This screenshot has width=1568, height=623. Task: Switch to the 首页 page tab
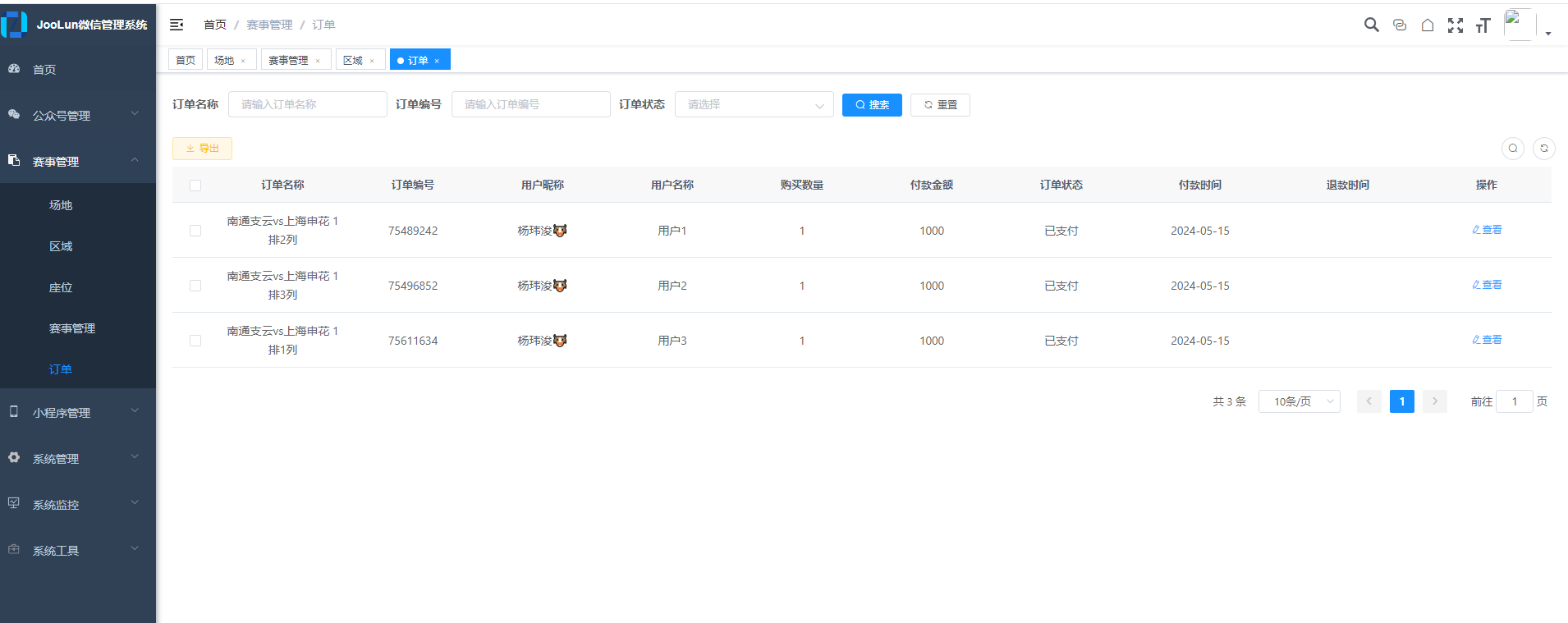click(186, 60)
